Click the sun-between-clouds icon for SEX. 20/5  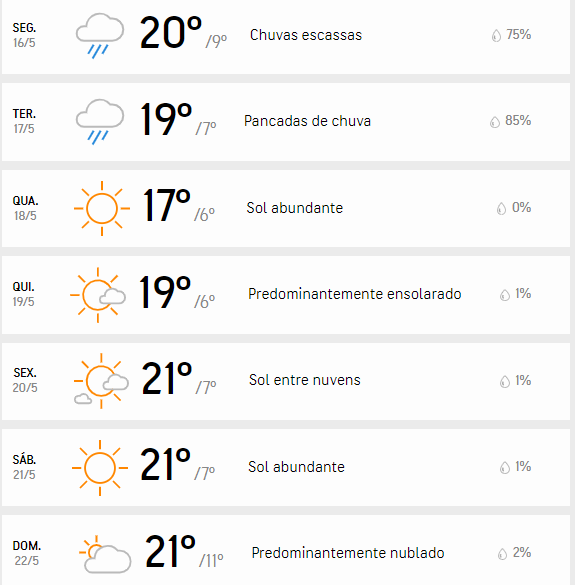(101, 381)
